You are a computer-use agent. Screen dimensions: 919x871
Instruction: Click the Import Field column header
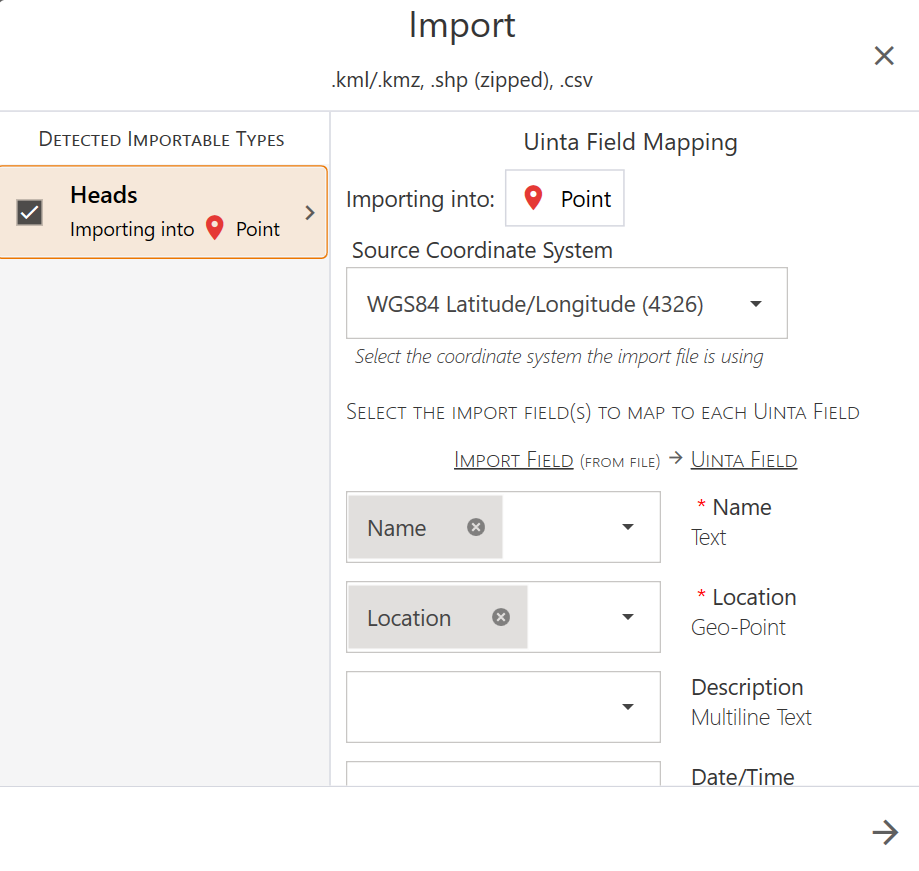[513, 460]
